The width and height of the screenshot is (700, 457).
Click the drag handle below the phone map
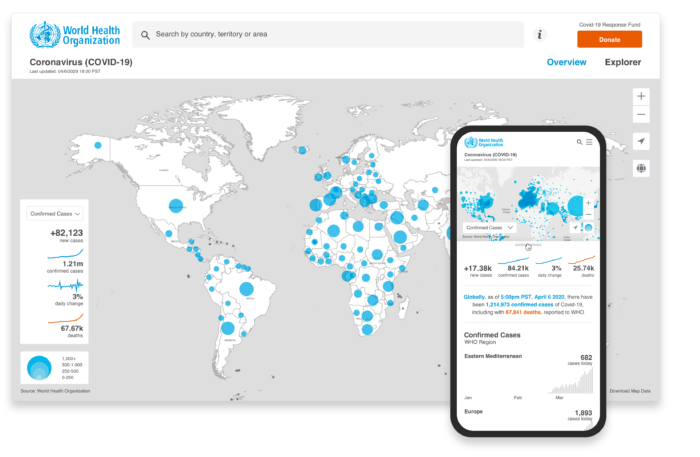click(528, 245)
